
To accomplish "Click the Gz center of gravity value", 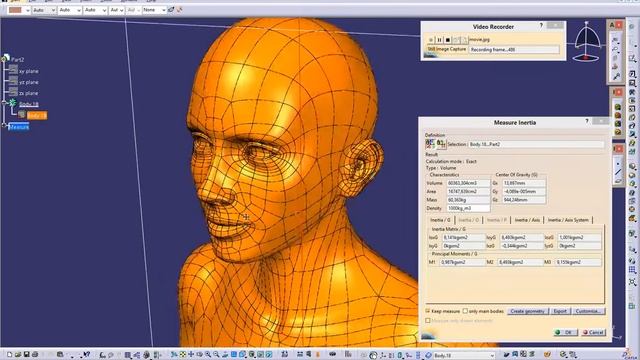I will [524, 200].
